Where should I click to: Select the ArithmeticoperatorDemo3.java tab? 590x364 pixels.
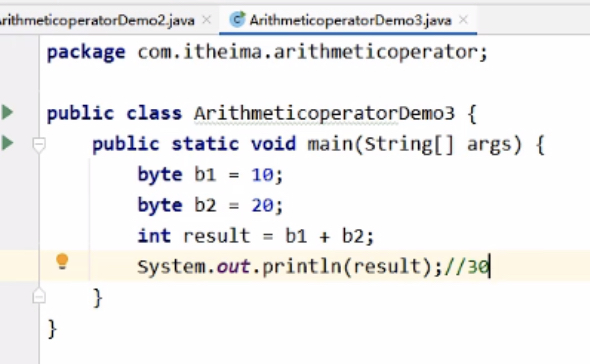[x=350, y=20]
